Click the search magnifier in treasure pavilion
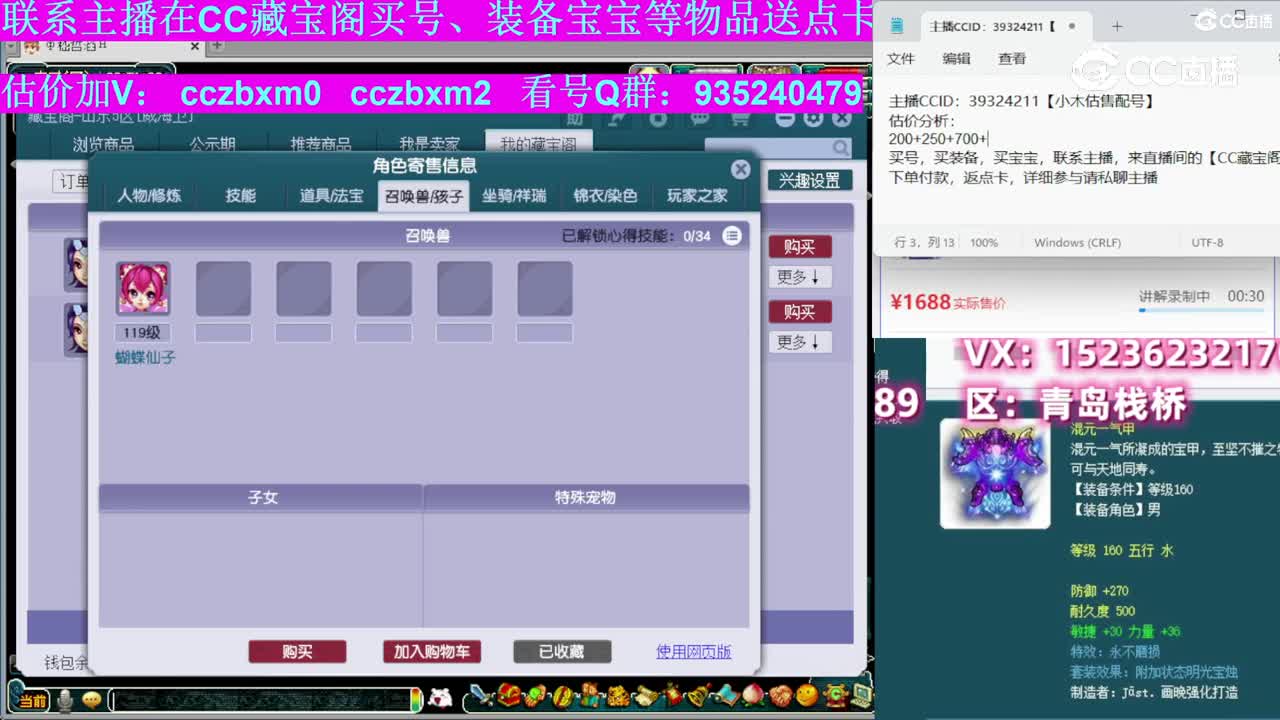 [841, 148]
